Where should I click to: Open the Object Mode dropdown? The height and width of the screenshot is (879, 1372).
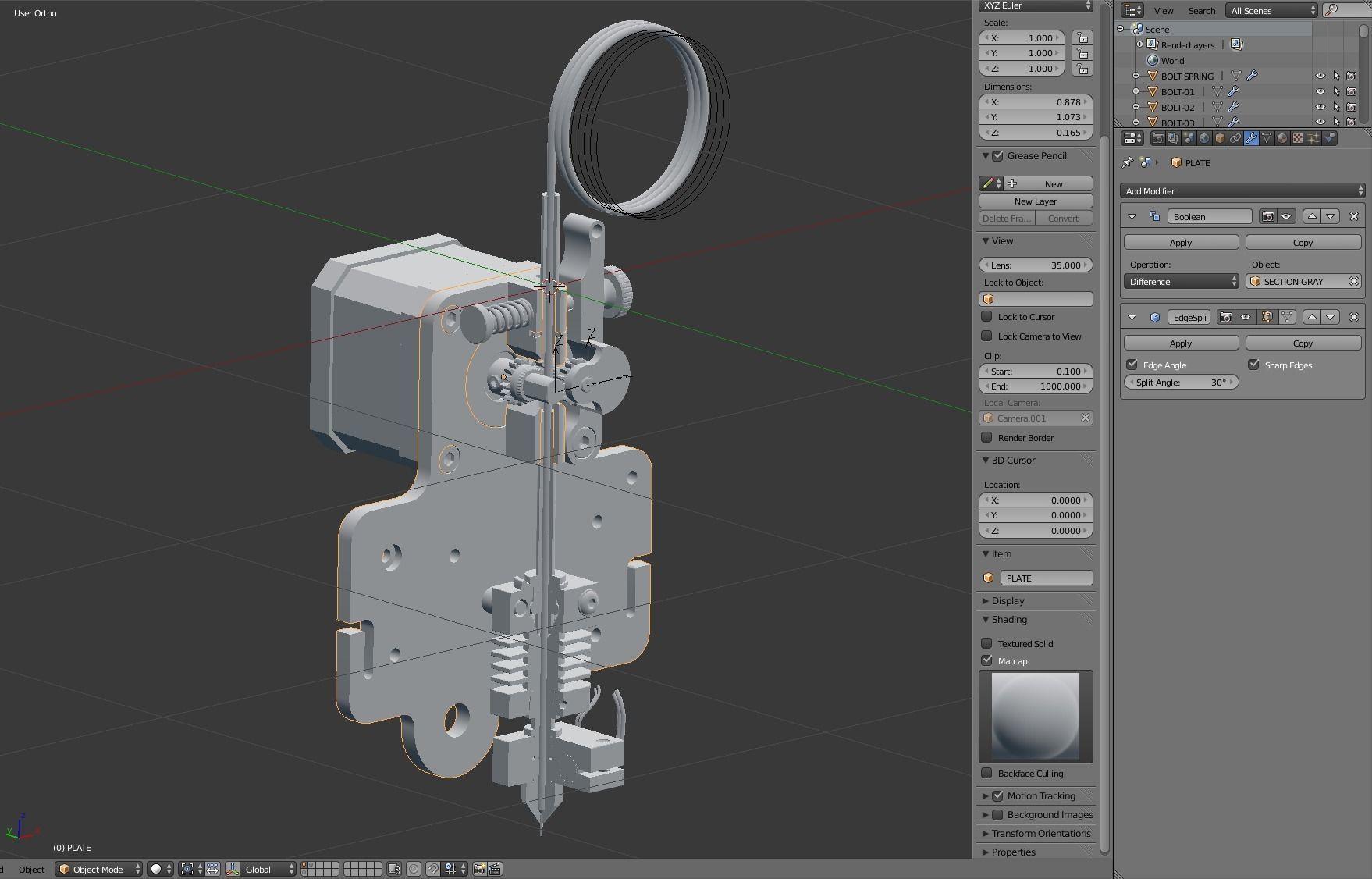point(99,869)
